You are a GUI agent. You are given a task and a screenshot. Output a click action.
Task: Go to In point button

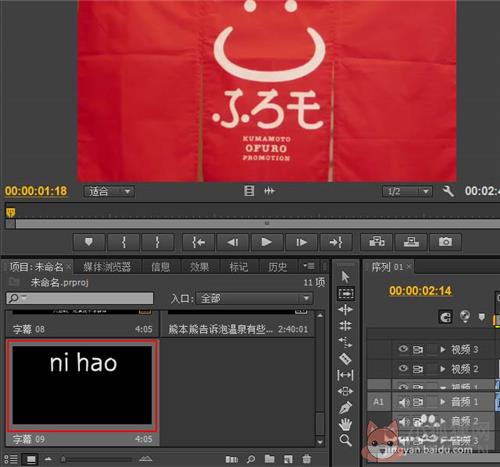tap(199, 242)
